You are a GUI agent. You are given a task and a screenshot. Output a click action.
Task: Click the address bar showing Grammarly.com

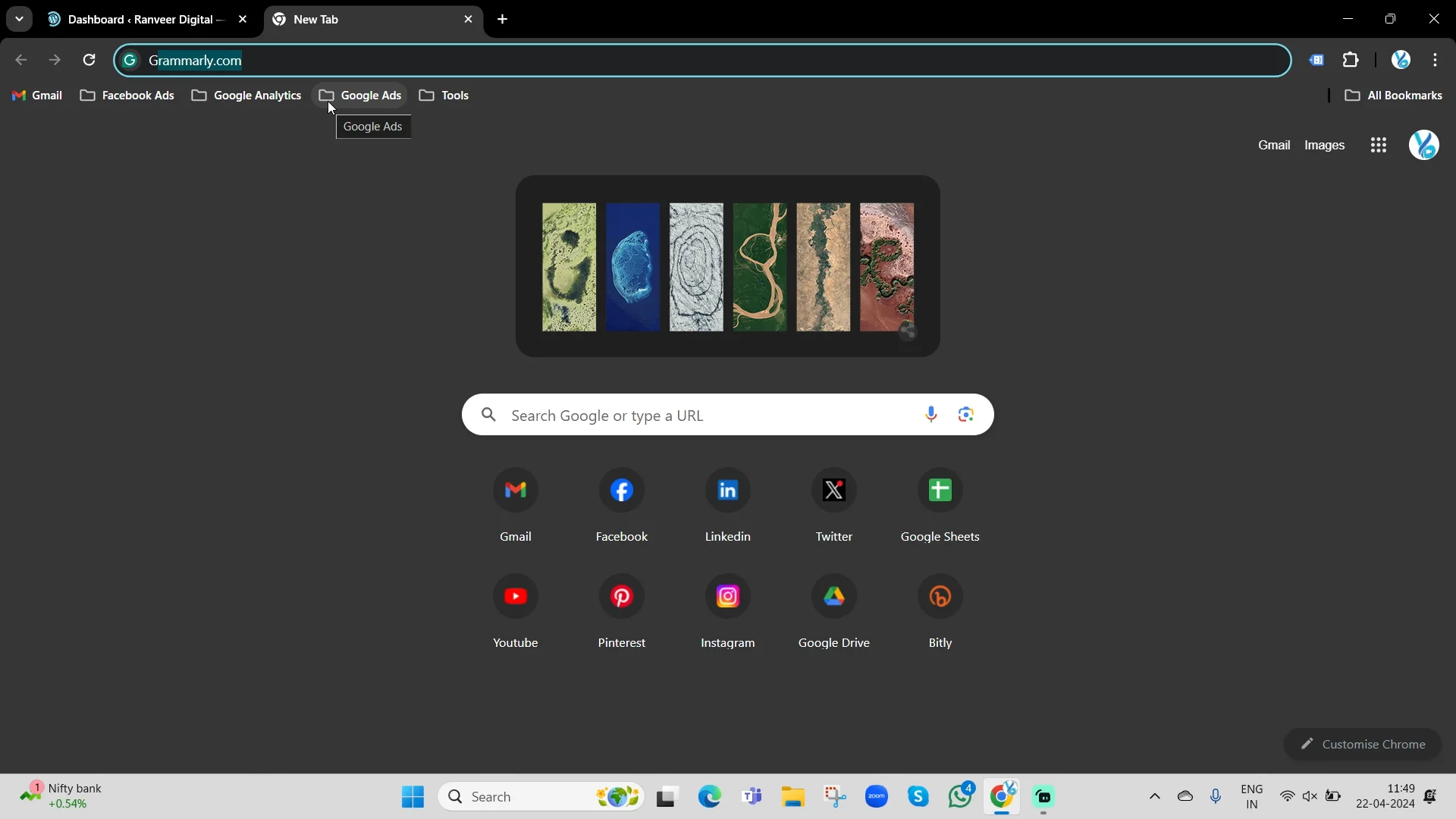pyautogui.click(x=702, y=60)
